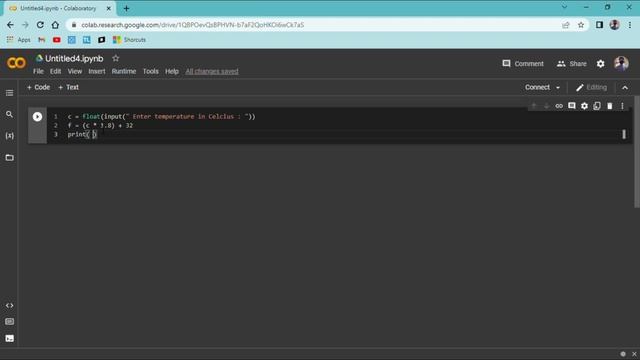Open cell editor settings gear icon
This screenshot has width=640, height=360.
pyautogui.click(x=584, y=106)
